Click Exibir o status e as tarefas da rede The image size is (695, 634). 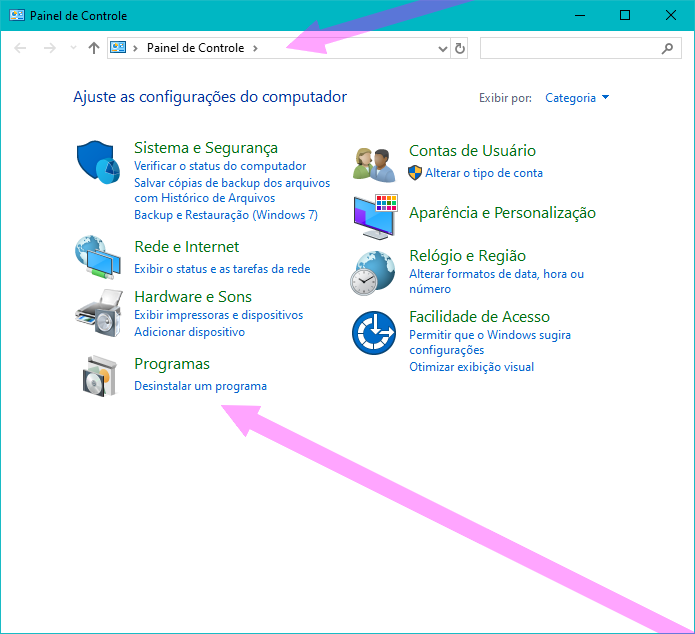[x=222, y=269]
